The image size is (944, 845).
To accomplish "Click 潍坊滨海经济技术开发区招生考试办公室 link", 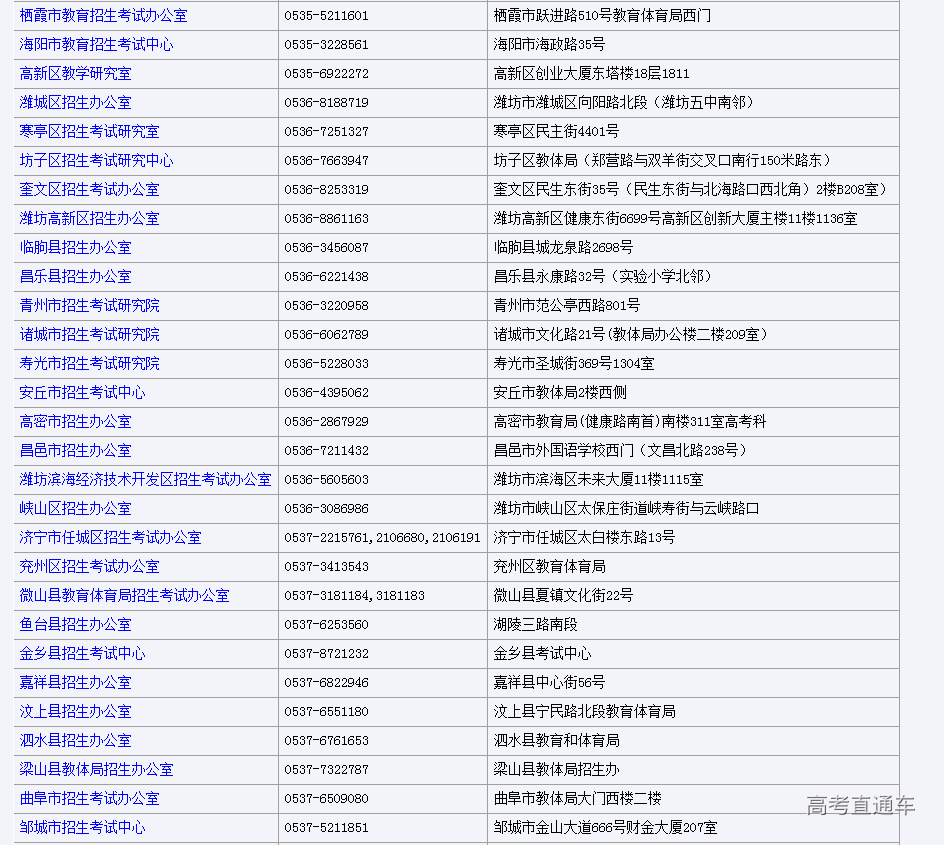I will coord(145,480).
